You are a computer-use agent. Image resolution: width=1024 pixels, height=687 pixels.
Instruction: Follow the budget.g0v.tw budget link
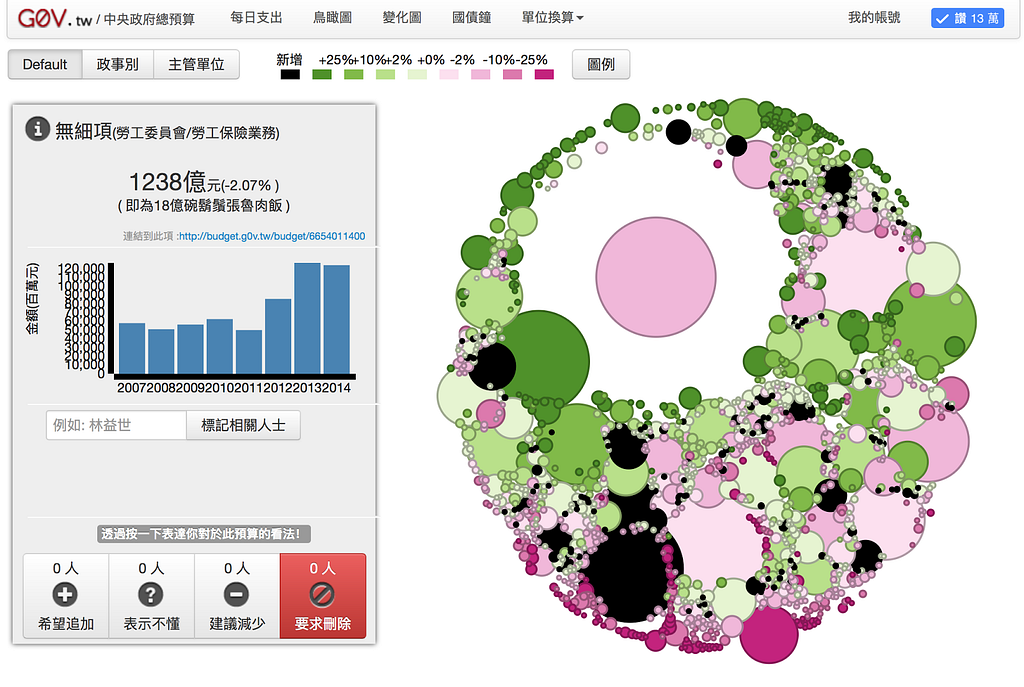pyautogui.click(x=272, y=236)
